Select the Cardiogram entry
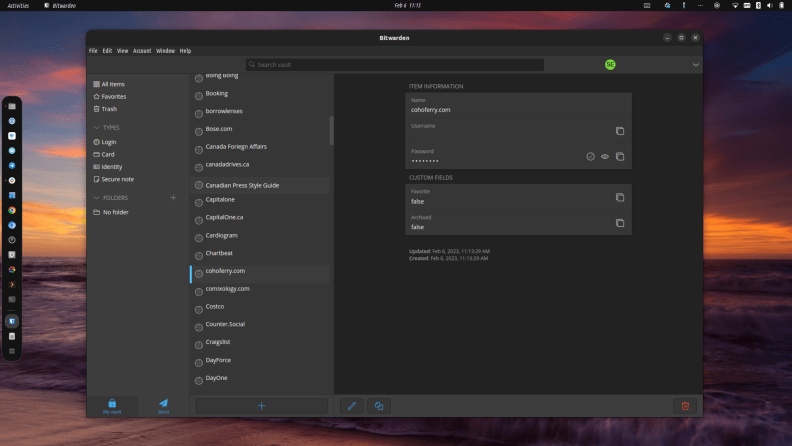Viewport: 792px width, 446px height. pos(260,237)
